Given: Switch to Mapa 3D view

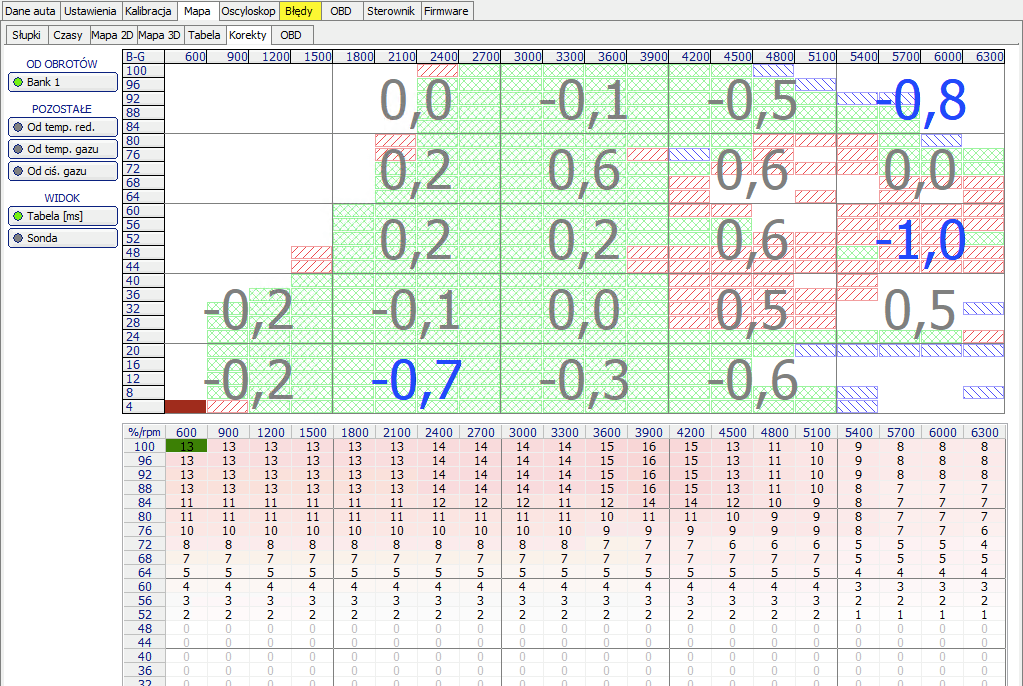Looking at the screenshot, I should coord(160,35).
